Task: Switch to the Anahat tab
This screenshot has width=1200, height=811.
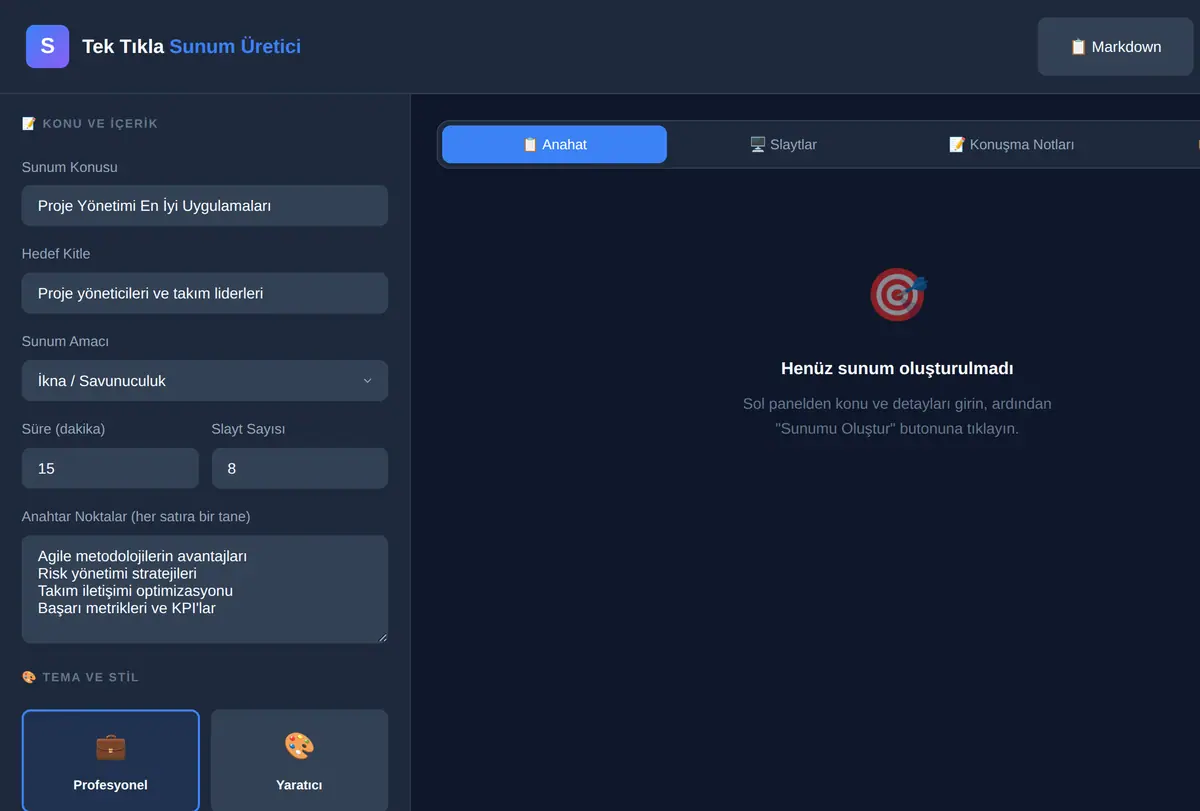Action: click(554, 144)
